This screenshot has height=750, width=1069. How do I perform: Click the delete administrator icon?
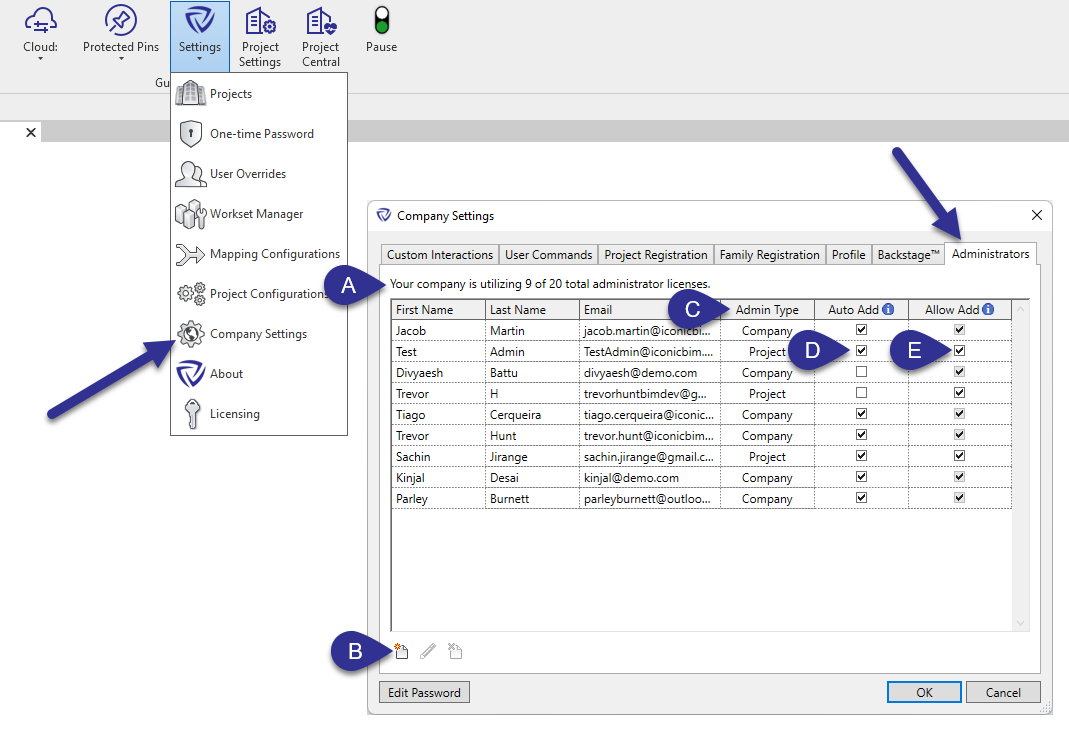[x=455, y=652]
